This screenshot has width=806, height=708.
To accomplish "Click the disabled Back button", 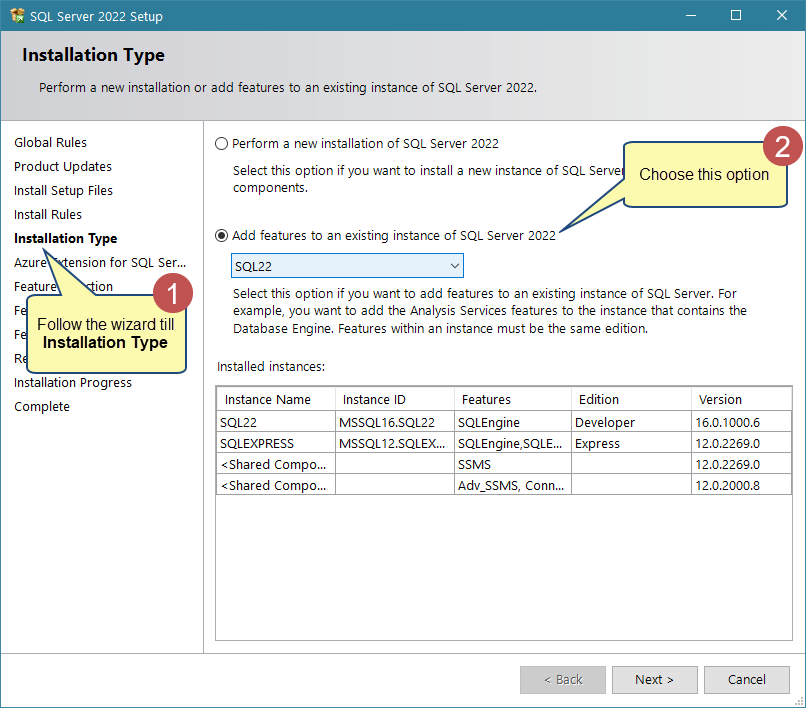I will point(563,680).
